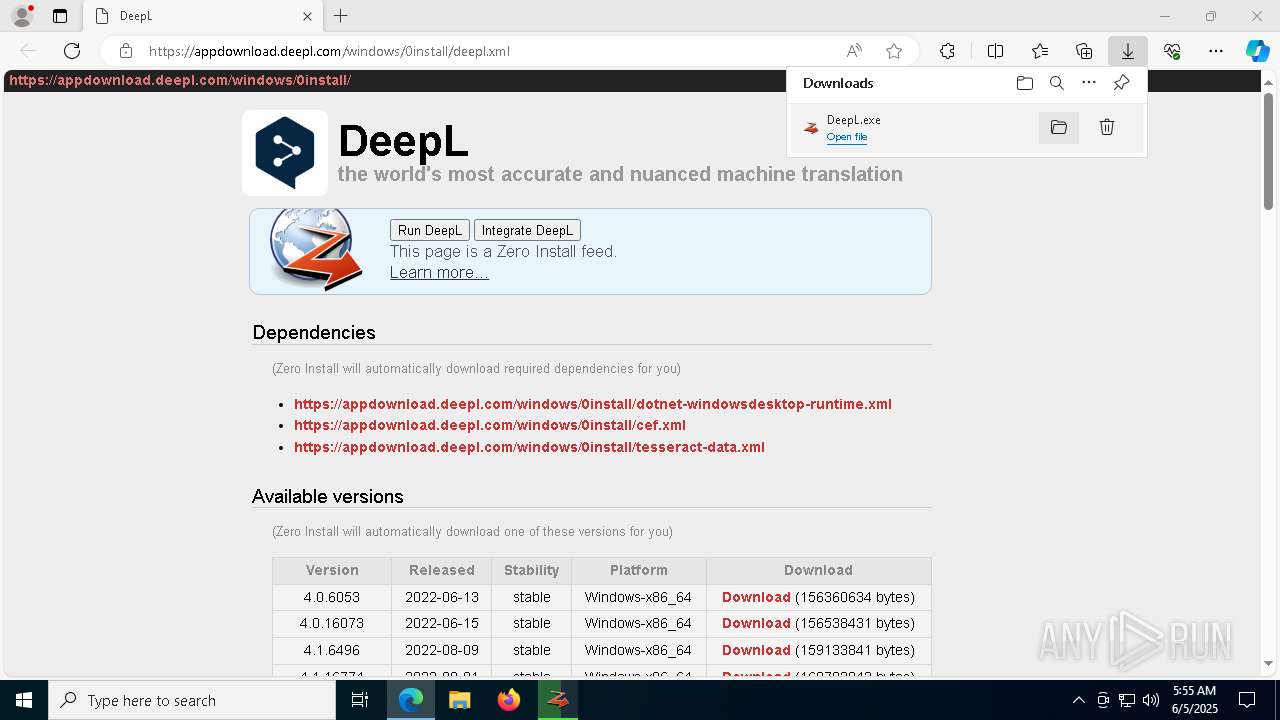Open the tesseract-data.xml dependency link
The image size is (1280, 720).
pos(529,447)
